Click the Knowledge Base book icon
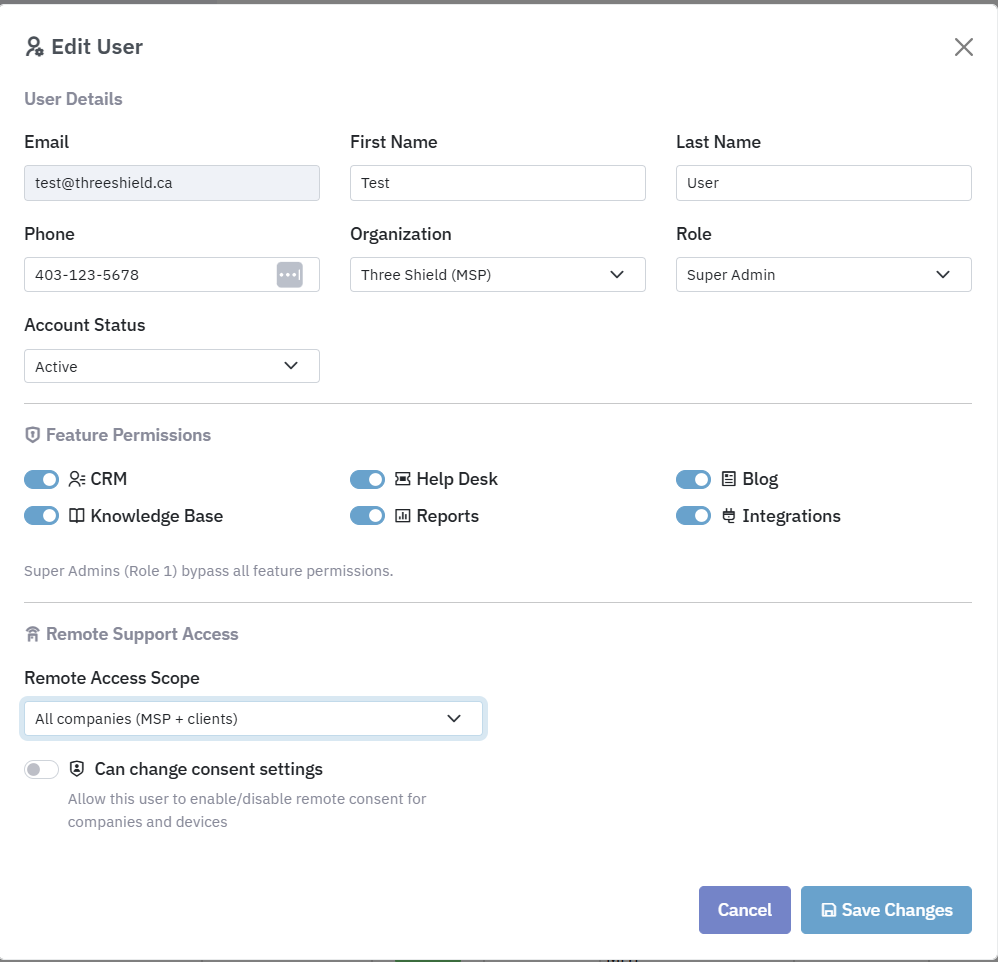This screenshot has height=962, width=998. 77,516
